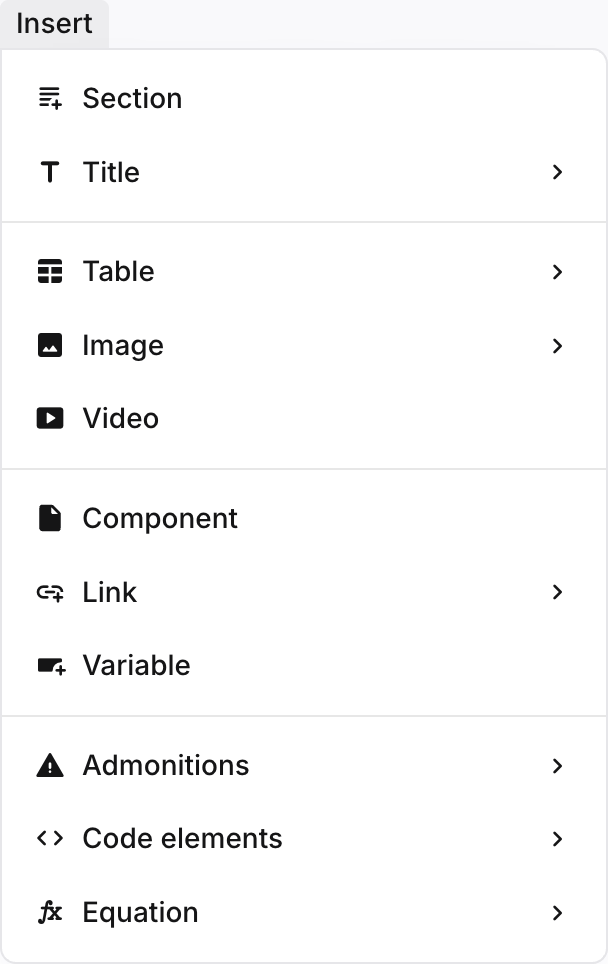Open the Table submenu arrow
The width and height of the screenshot is (608, 964).
(x=557, y=271)
